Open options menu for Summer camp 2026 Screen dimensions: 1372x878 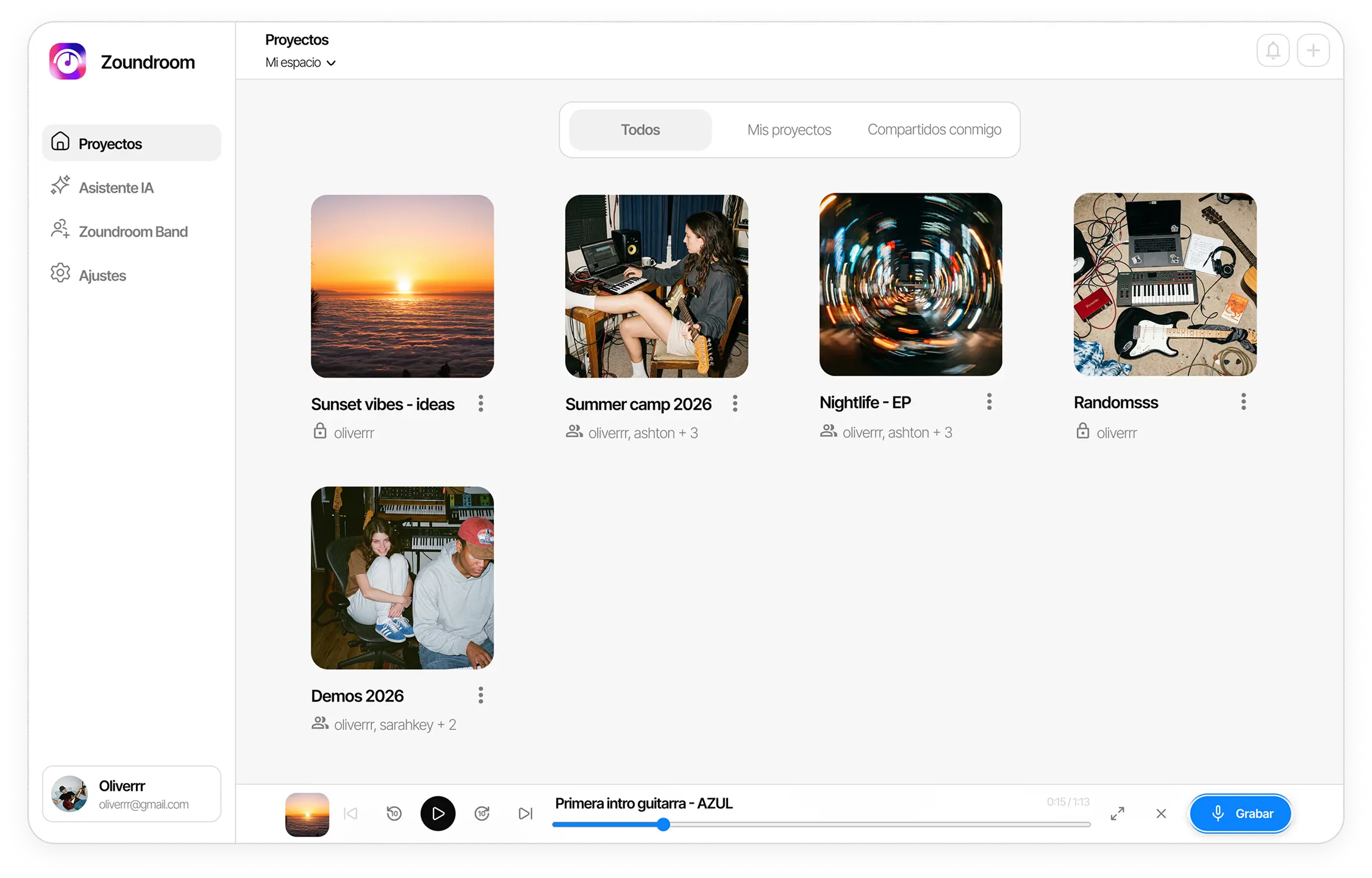coord(735,403)
